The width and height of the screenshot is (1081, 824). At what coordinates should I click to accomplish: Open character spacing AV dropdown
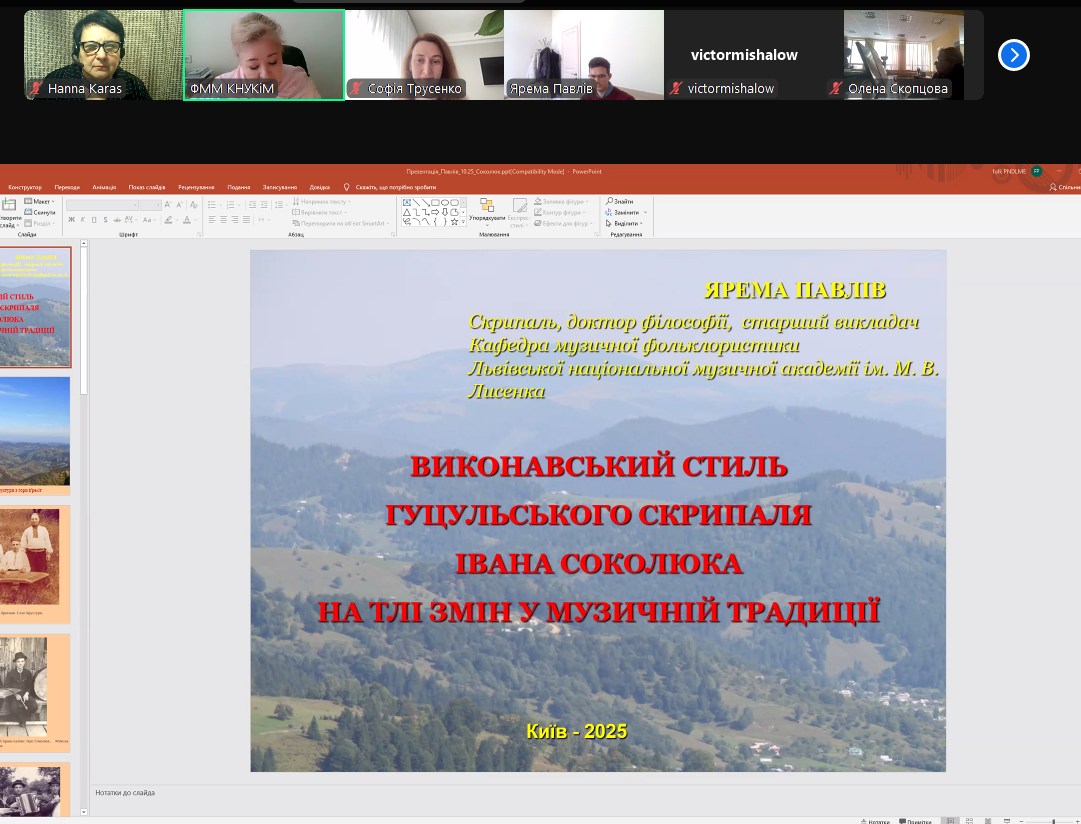pos(130,220)
